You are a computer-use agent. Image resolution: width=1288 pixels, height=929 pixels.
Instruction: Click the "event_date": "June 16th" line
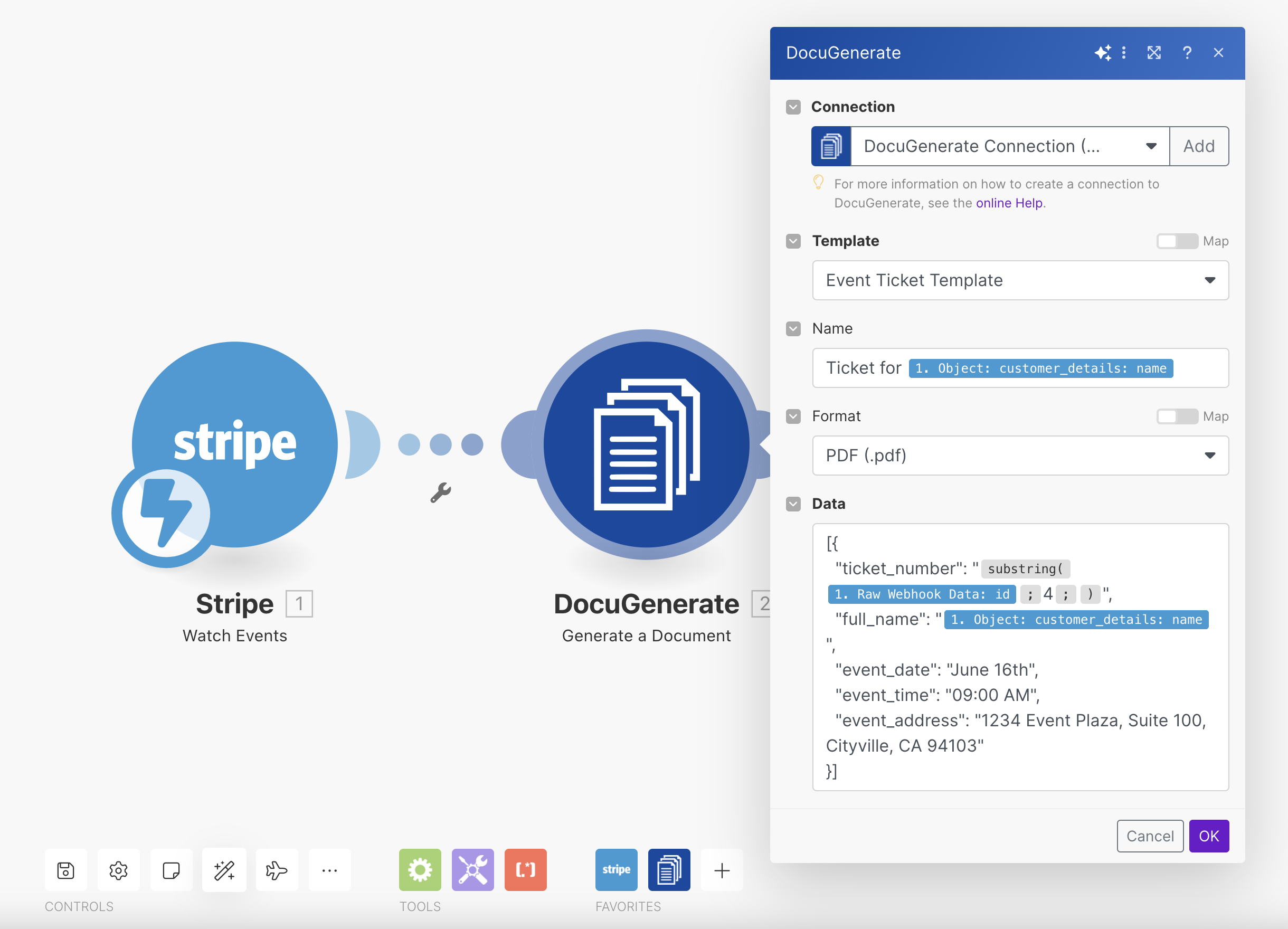936,670
